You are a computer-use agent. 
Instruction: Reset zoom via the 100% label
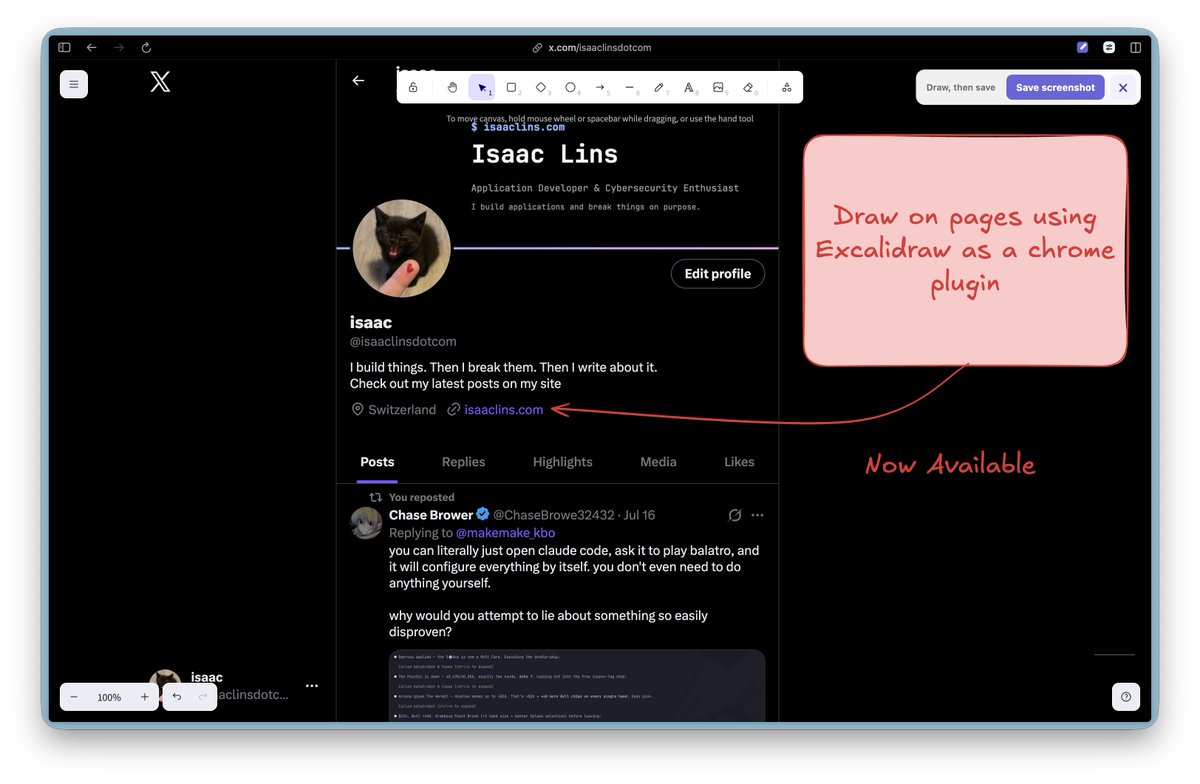tap(109, 697)
